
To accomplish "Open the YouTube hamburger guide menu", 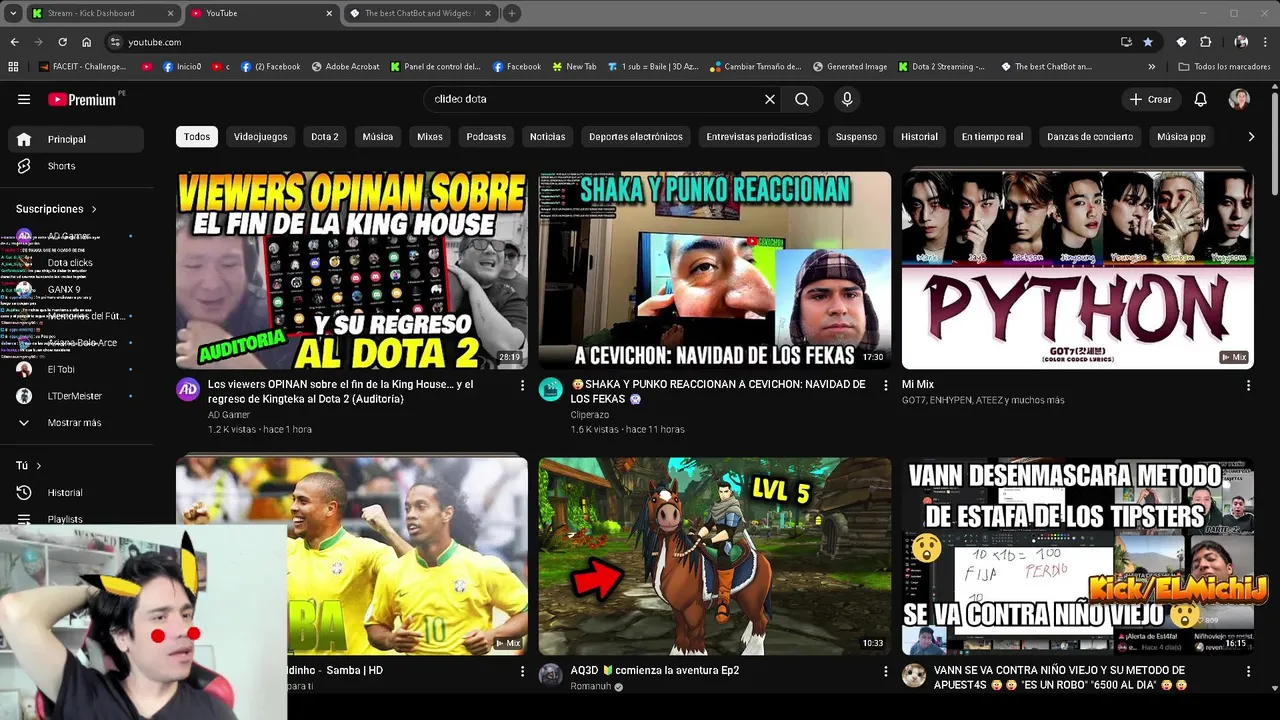I will click(24, 99).
